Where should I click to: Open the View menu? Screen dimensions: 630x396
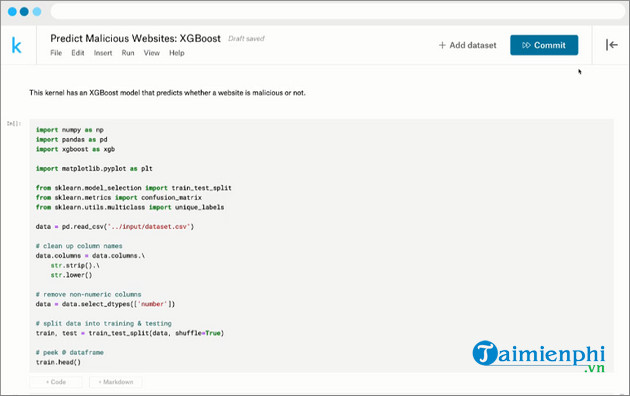(x=151, y=53)
